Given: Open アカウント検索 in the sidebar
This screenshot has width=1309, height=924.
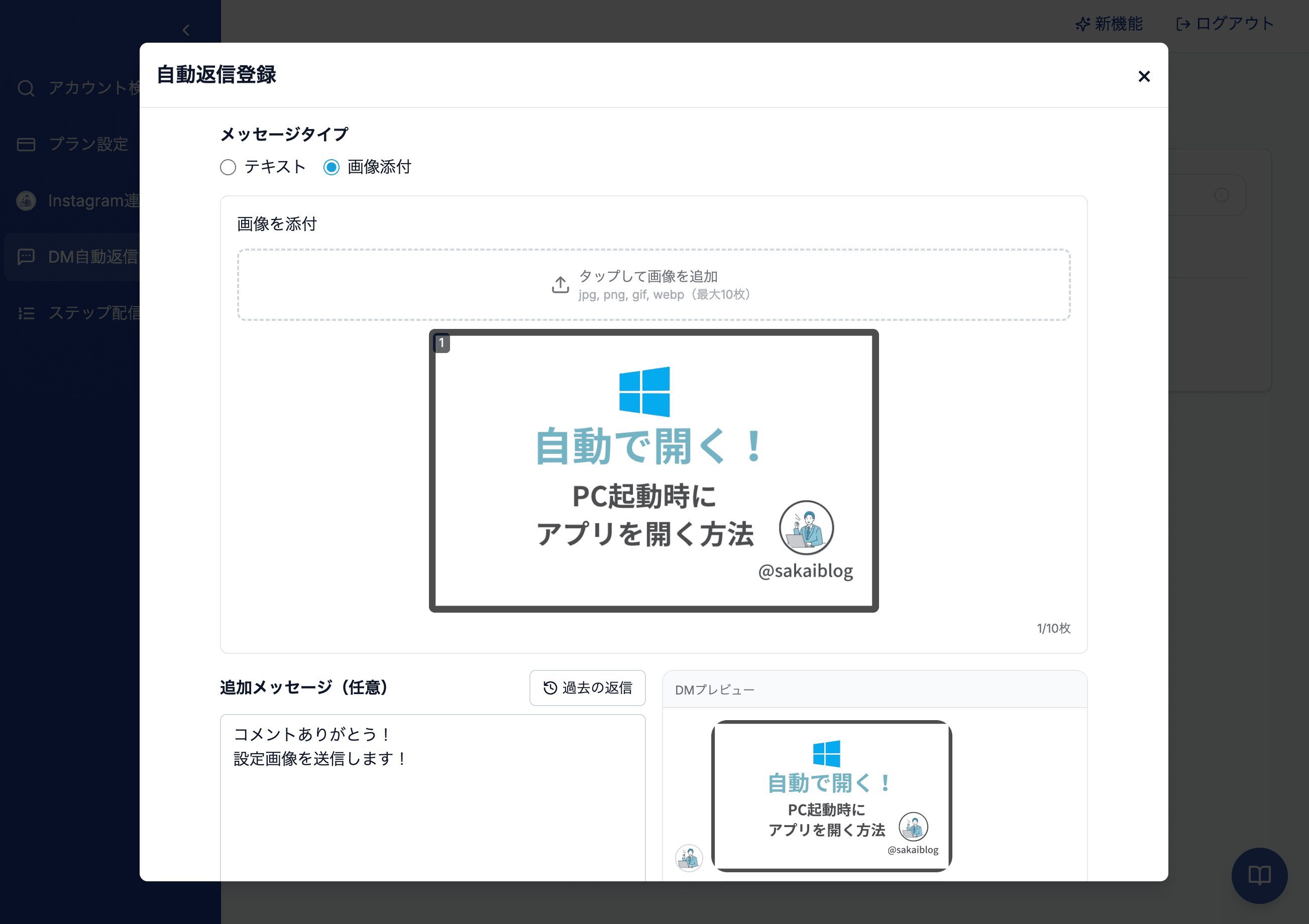Looking at the screenshot, I should click(x=72, y=88).
